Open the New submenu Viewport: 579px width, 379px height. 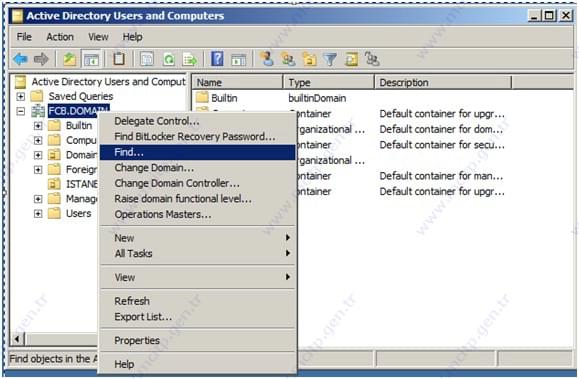[x=198, y=238]
